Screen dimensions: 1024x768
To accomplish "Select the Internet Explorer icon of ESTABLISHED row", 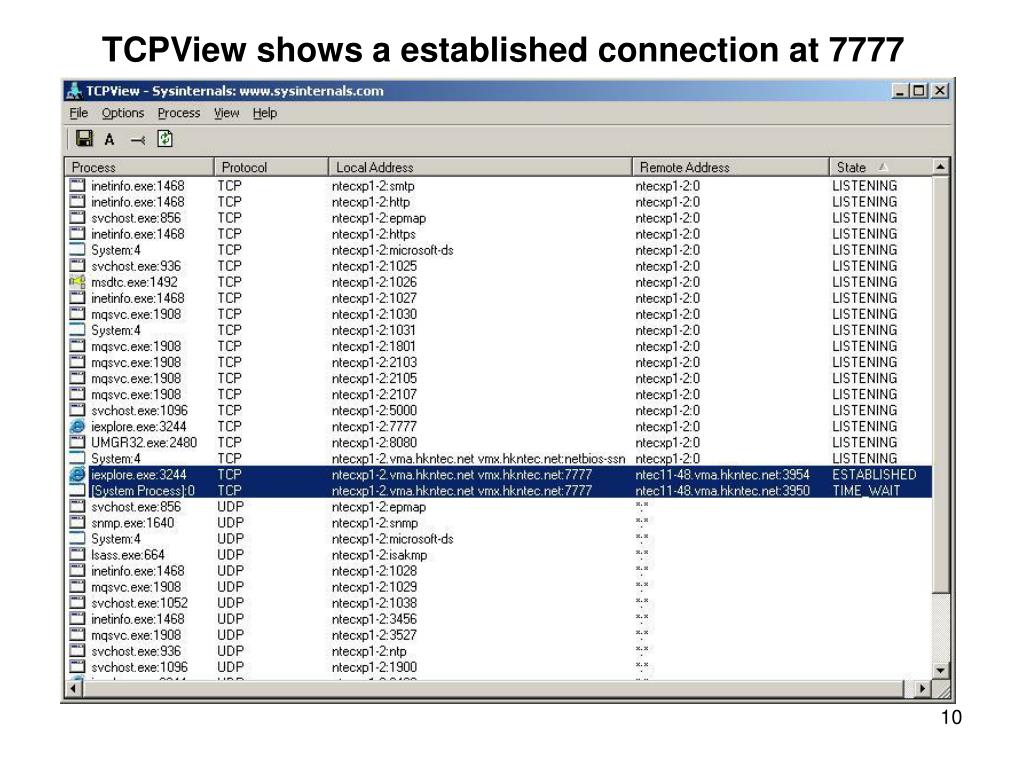I will (x=76, y=475).
